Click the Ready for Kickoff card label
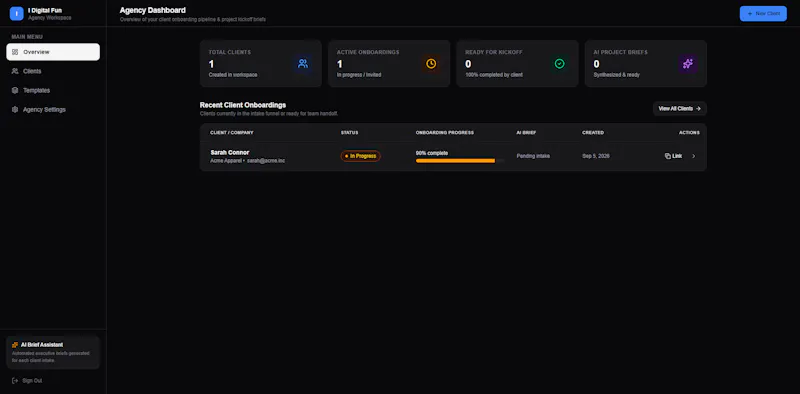Image resolution: width=800 pixels, height=394 pixels. pos(494,52)
